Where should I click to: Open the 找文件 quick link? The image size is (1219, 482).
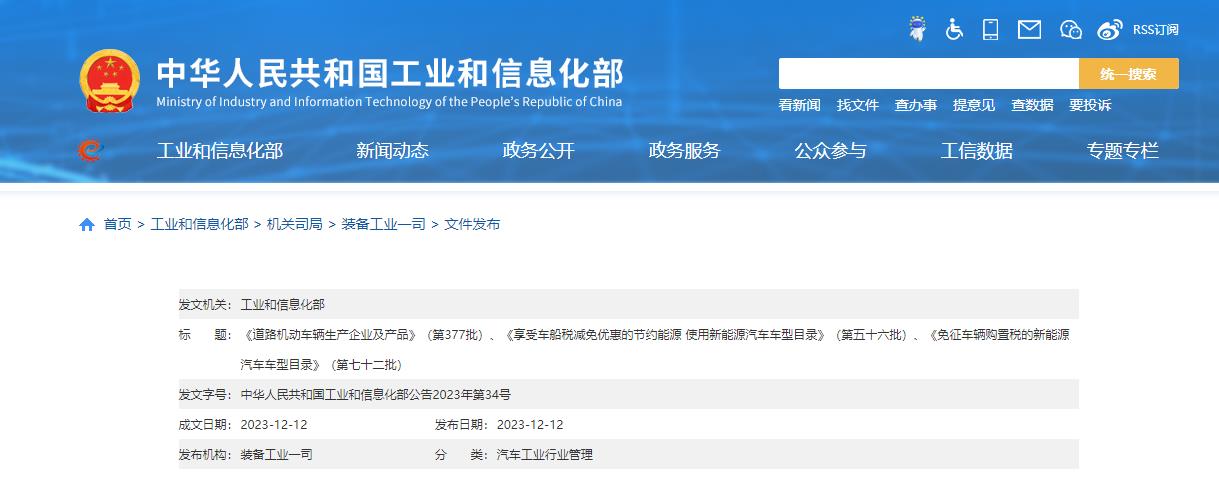click(858, 105)
